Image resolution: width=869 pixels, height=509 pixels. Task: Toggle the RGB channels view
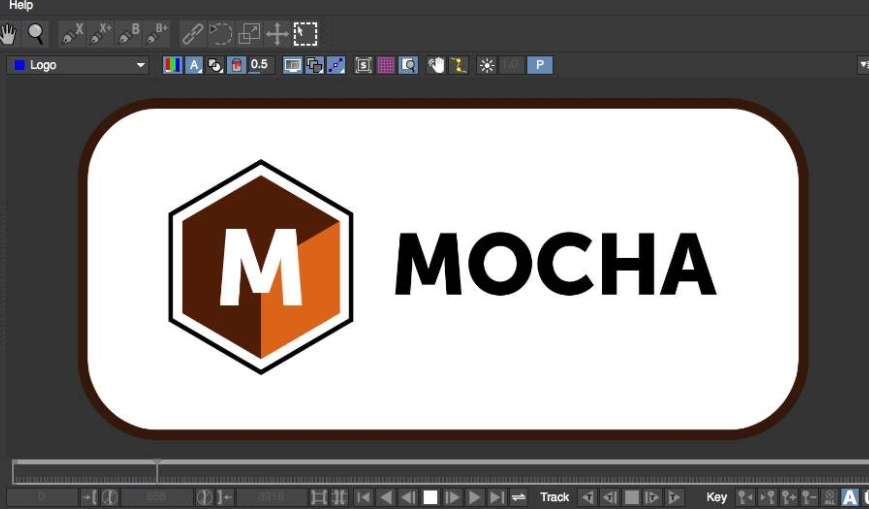click(x=172, y=65)
